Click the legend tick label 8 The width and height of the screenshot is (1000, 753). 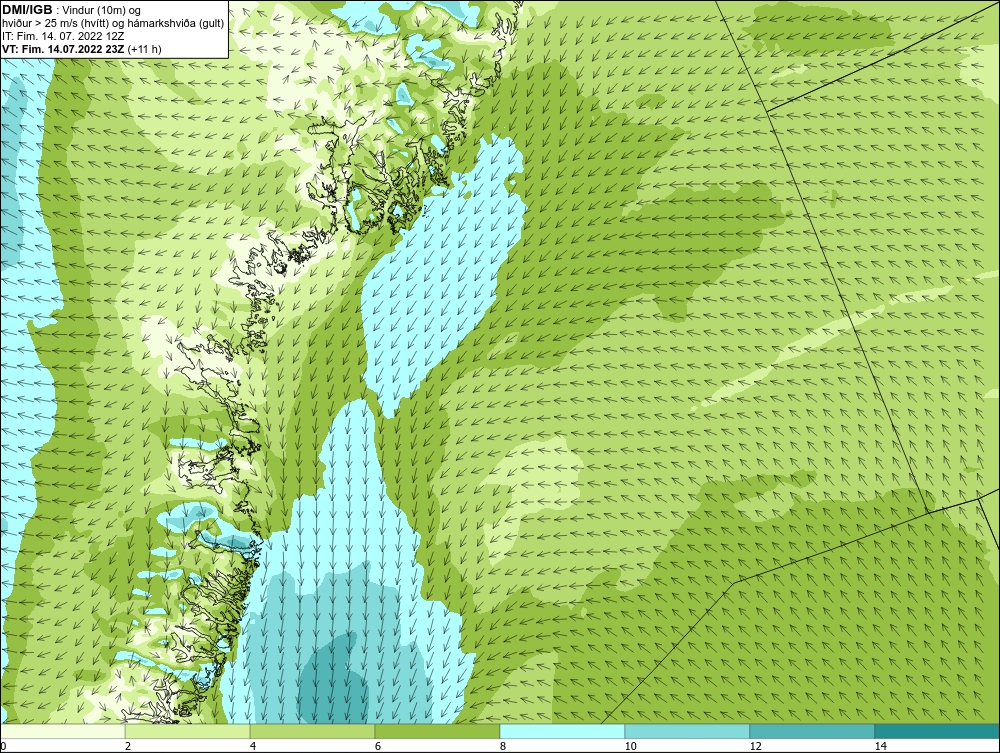click(x=503, y=746)
